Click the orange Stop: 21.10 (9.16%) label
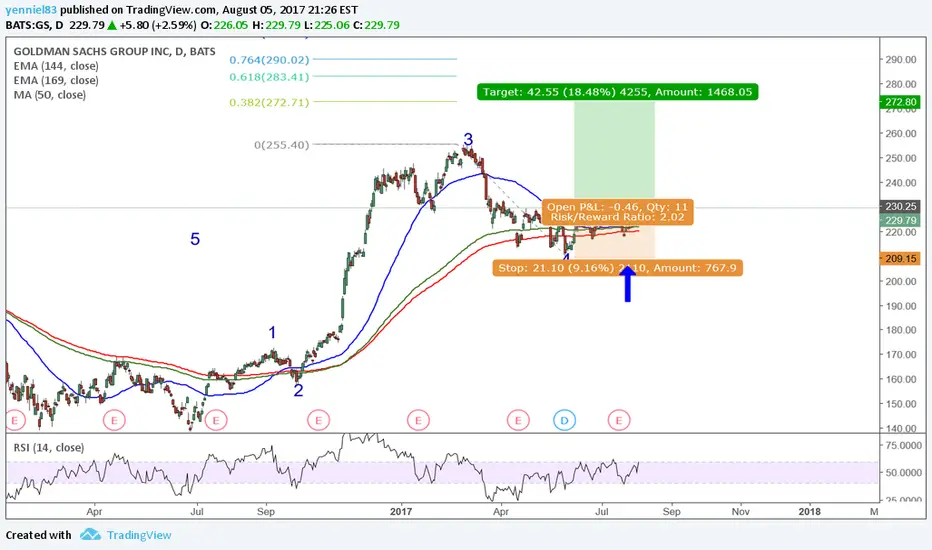Screen dimensions: 932x550 pos(617,268)
